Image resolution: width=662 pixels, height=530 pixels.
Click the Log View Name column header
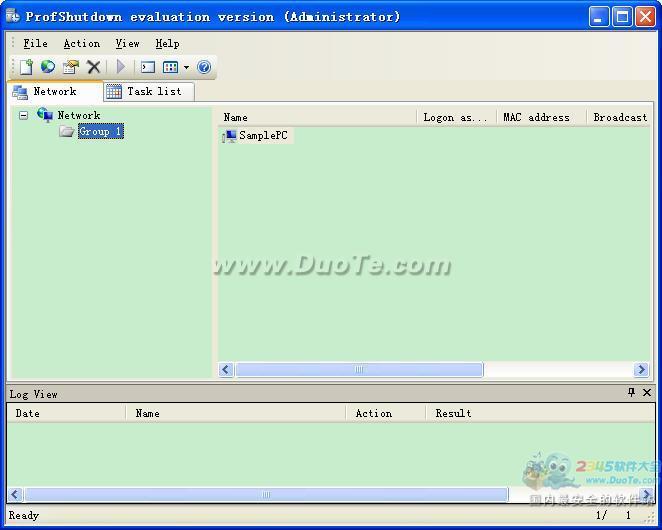[236, 413]
